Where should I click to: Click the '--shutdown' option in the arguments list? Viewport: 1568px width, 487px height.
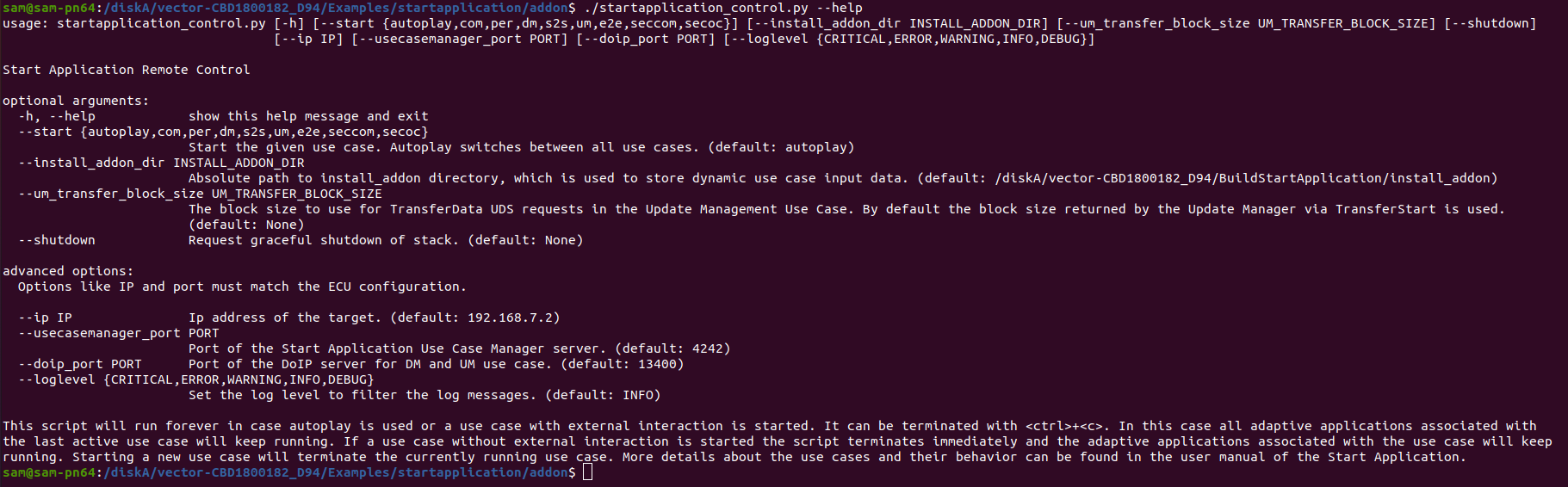pyautogui.click(x=57, y=240)
